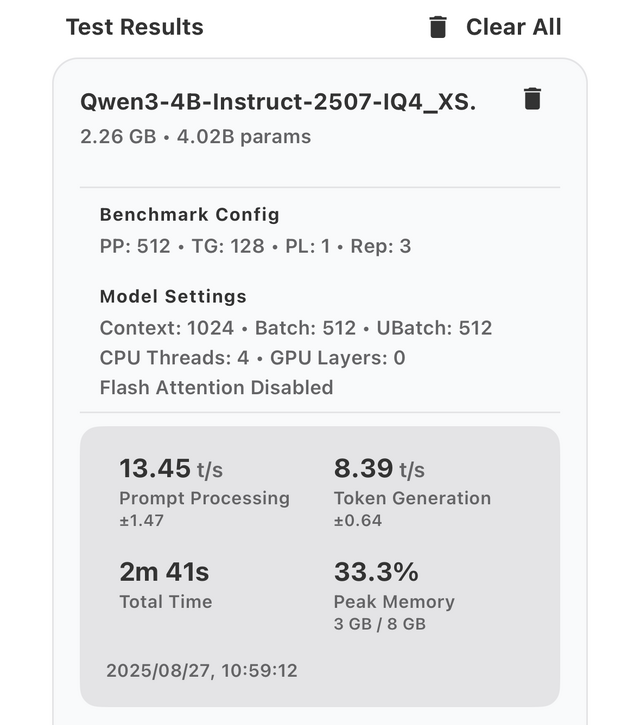This screenshot has height=725, width=640.
Task: Tap the 3 GB / 8 GB memory text
Action: [379, 624]
